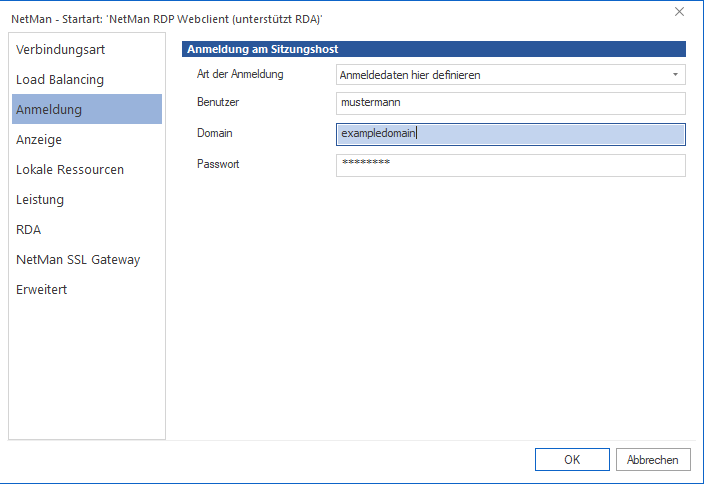
Task: Cancel with the Abbrechen button
Action: tap(653, 459)
